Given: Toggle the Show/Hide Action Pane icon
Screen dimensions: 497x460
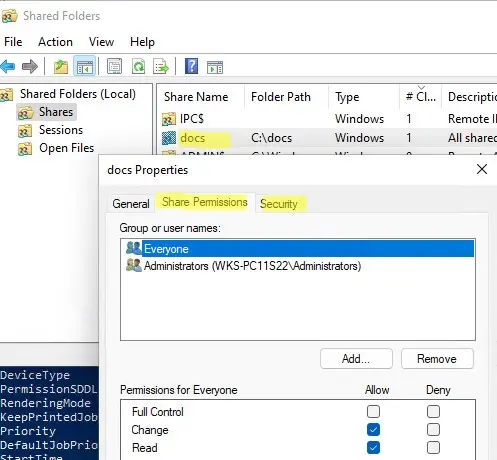Looking at the screenshot, I should coord(215,67).
